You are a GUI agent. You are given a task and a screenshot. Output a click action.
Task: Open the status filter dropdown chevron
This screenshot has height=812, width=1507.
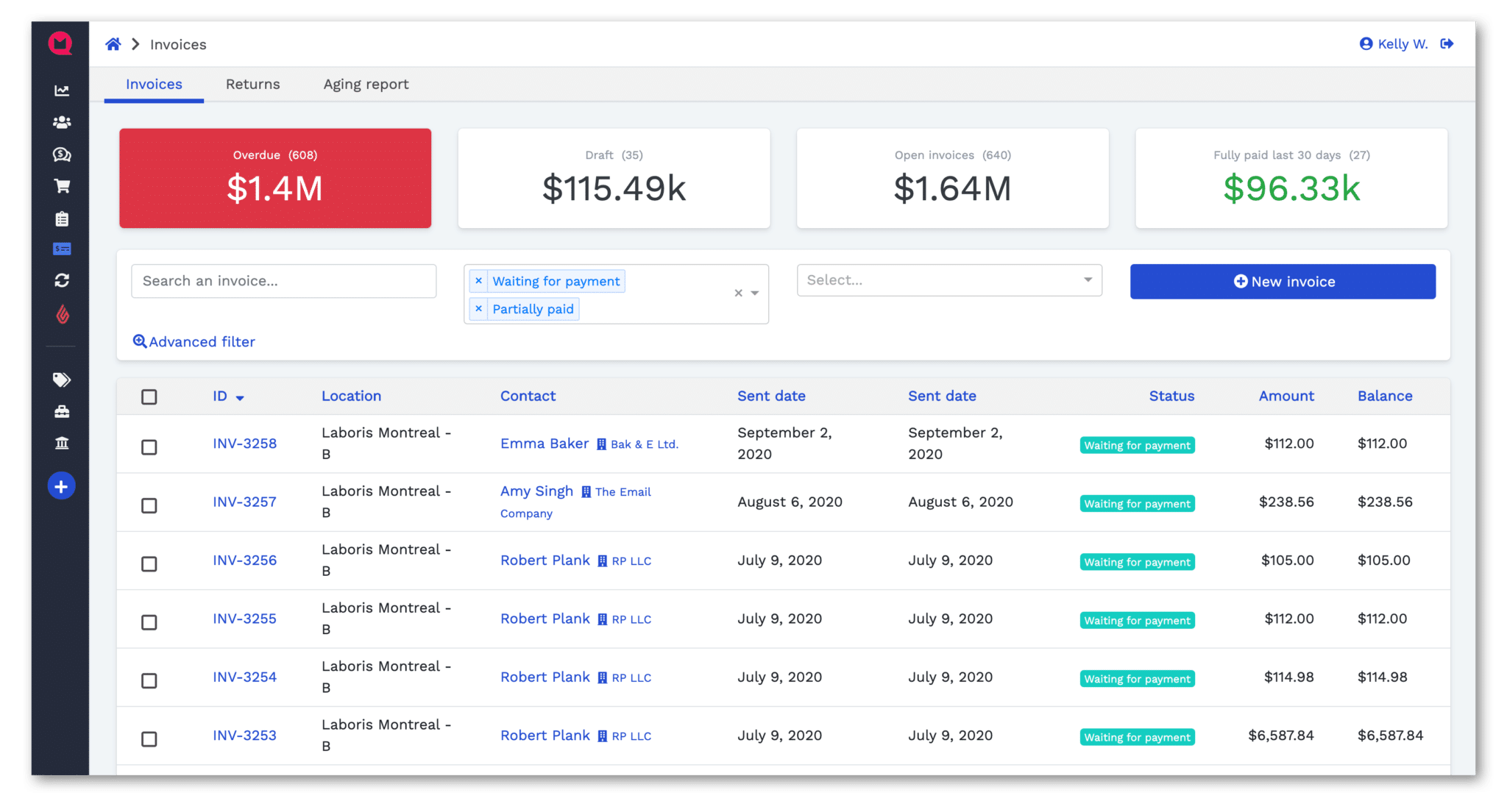(753, 293)
